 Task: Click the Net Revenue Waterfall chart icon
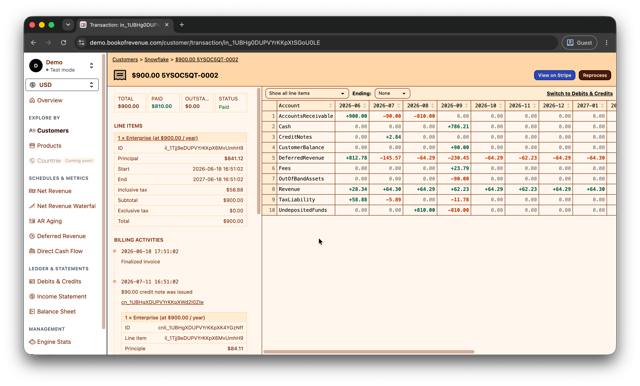32,206
